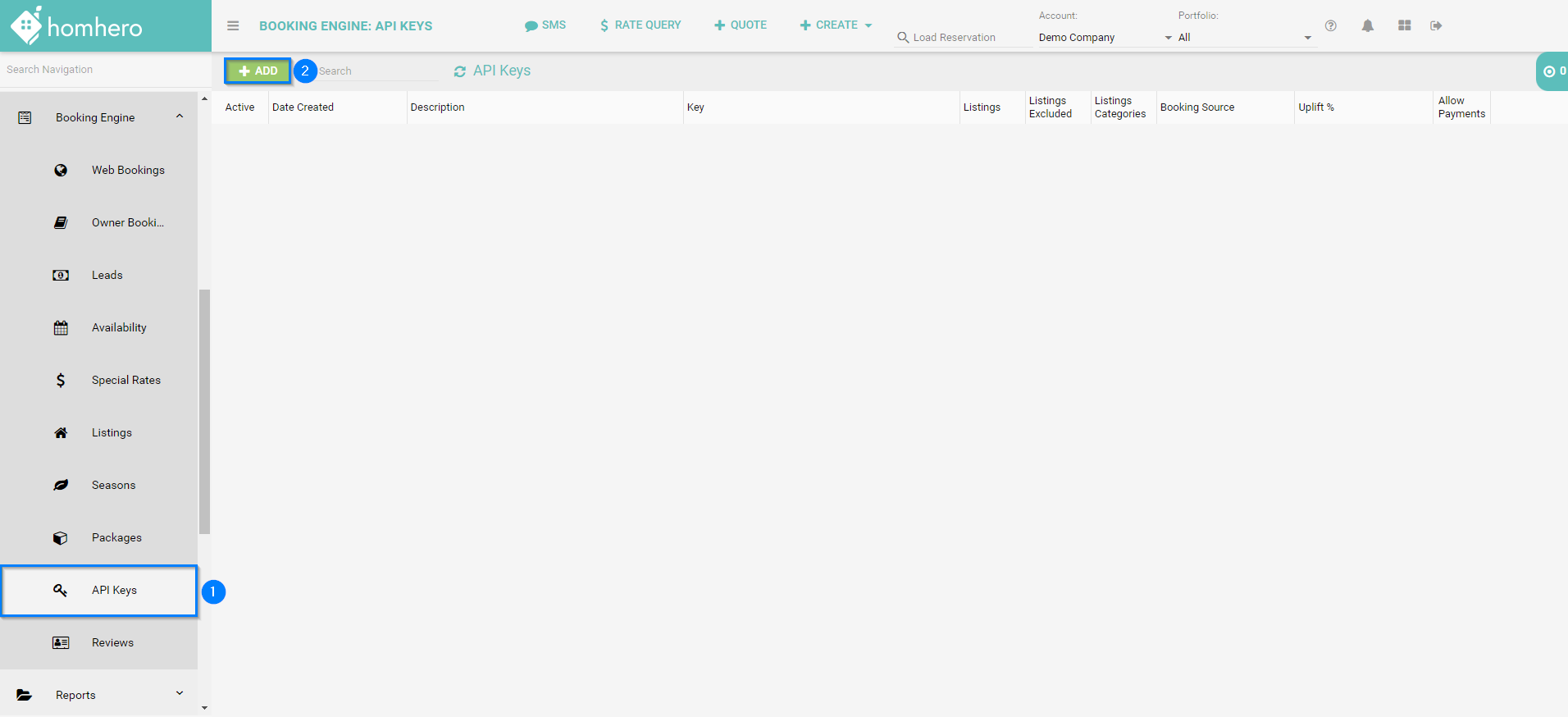Open the Account dropdown showing Demo Company

pos(1104,38)
